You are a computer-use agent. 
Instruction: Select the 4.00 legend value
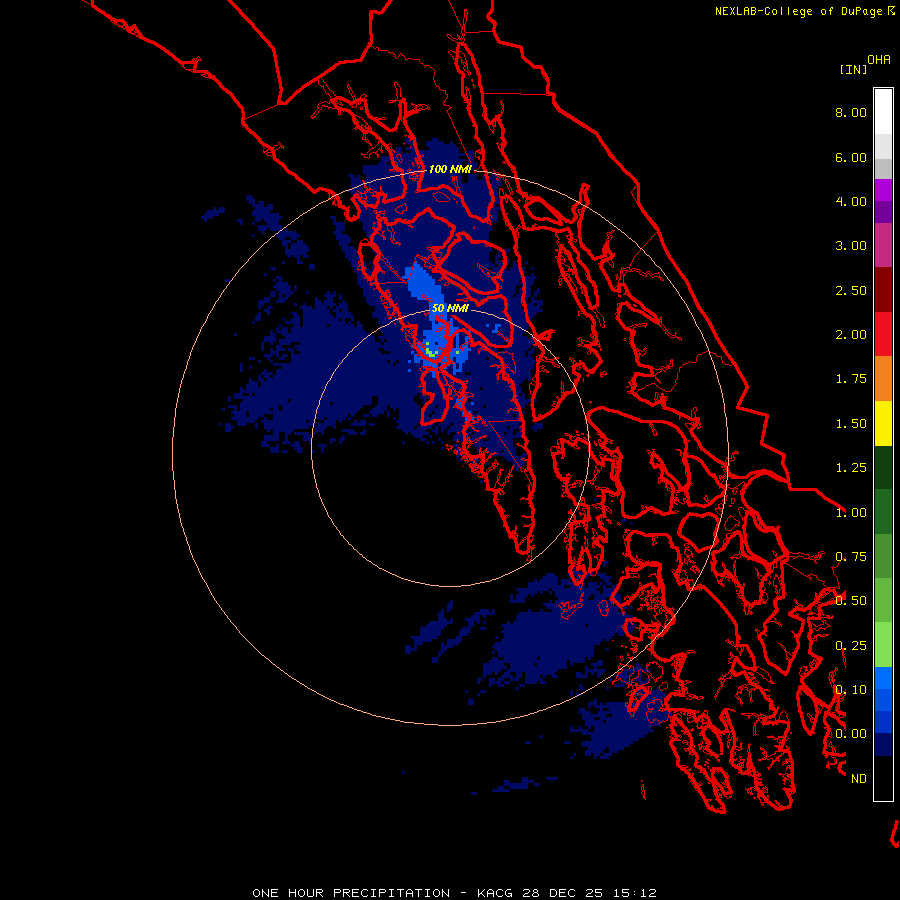(851, 201)
